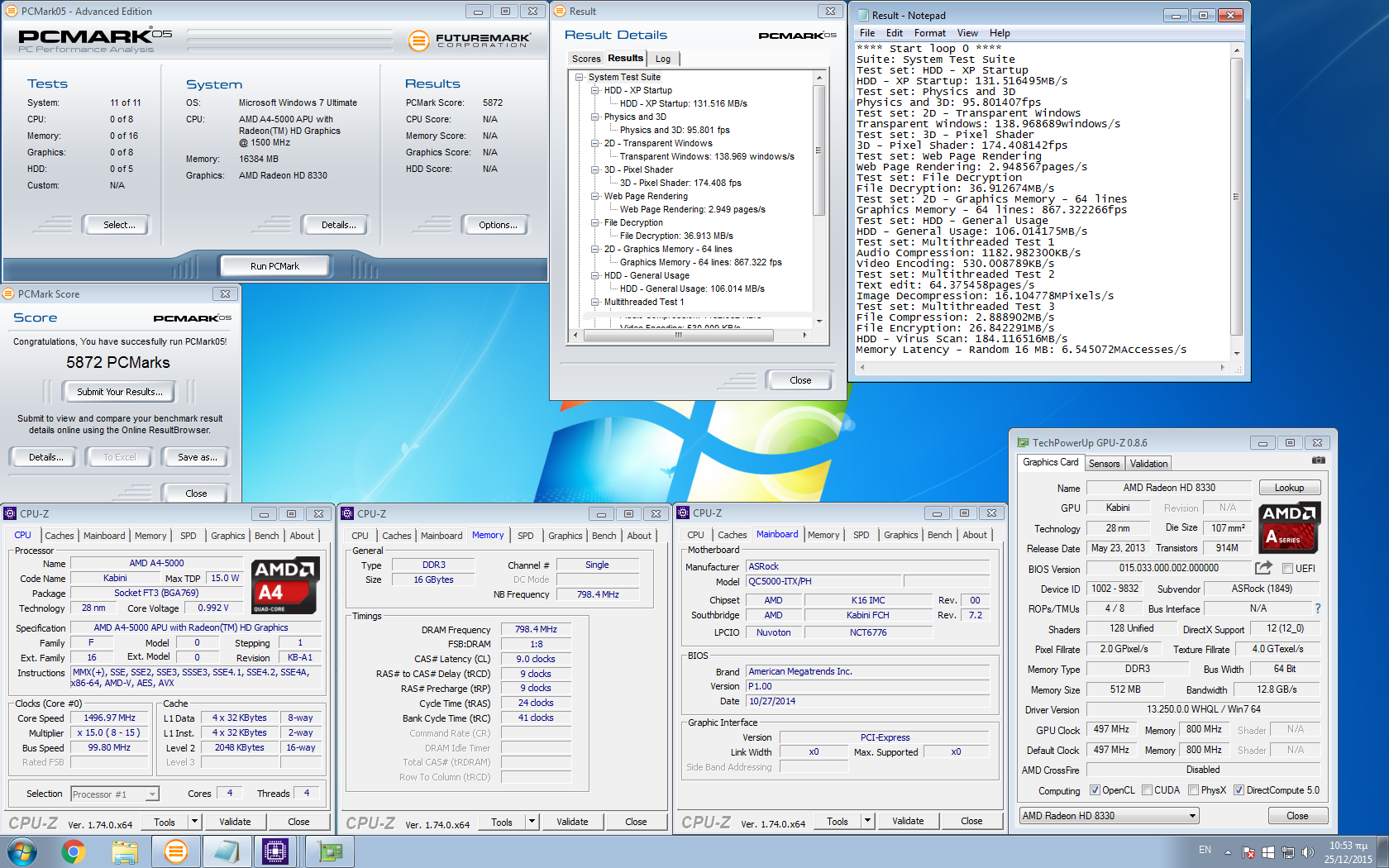Toggle the UEFI checkbox in GPU-Z

[1287, 569]
